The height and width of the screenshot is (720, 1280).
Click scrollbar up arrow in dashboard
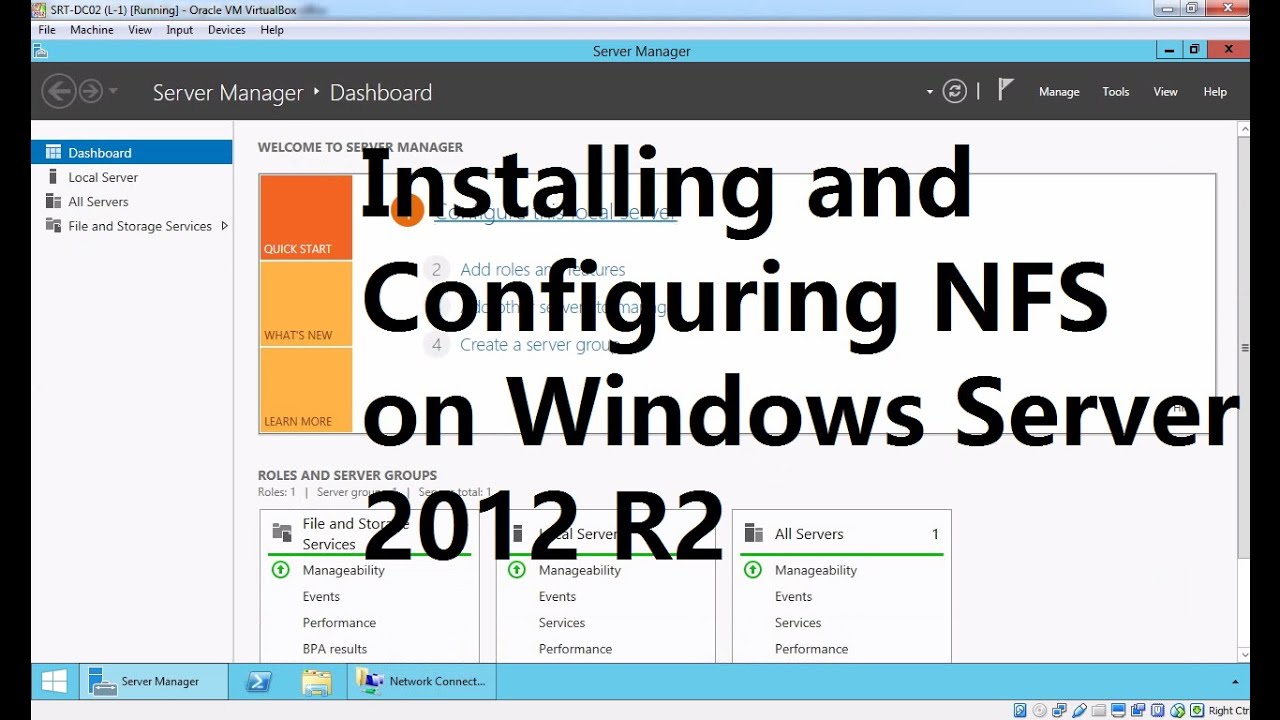1244,129
